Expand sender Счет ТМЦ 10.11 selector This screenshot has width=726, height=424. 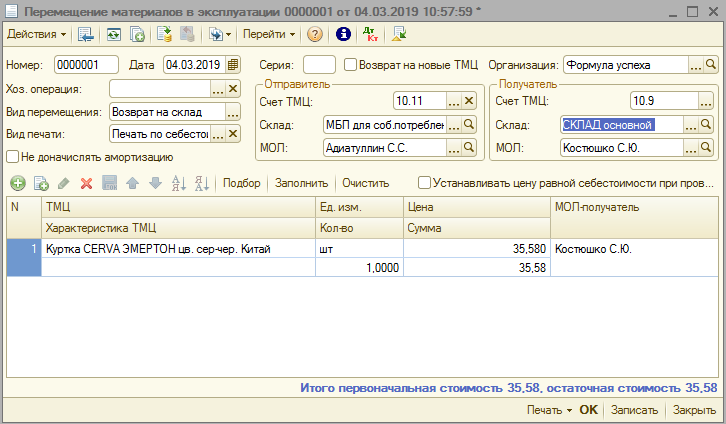point(453,101)
